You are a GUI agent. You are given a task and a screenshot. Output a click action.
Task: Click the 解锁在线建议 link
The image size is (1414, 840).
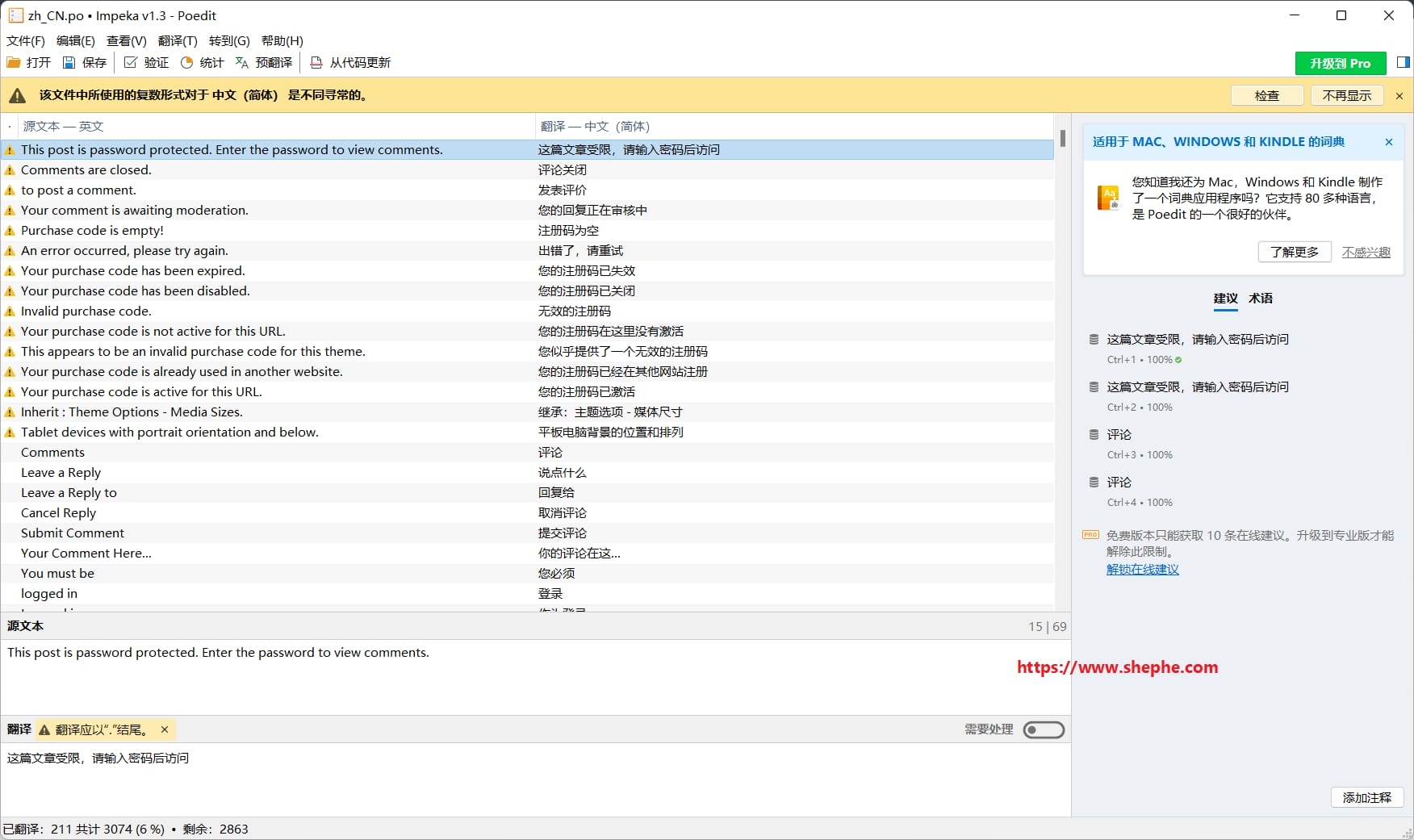pyautogui.click(x=1142, y=570)
